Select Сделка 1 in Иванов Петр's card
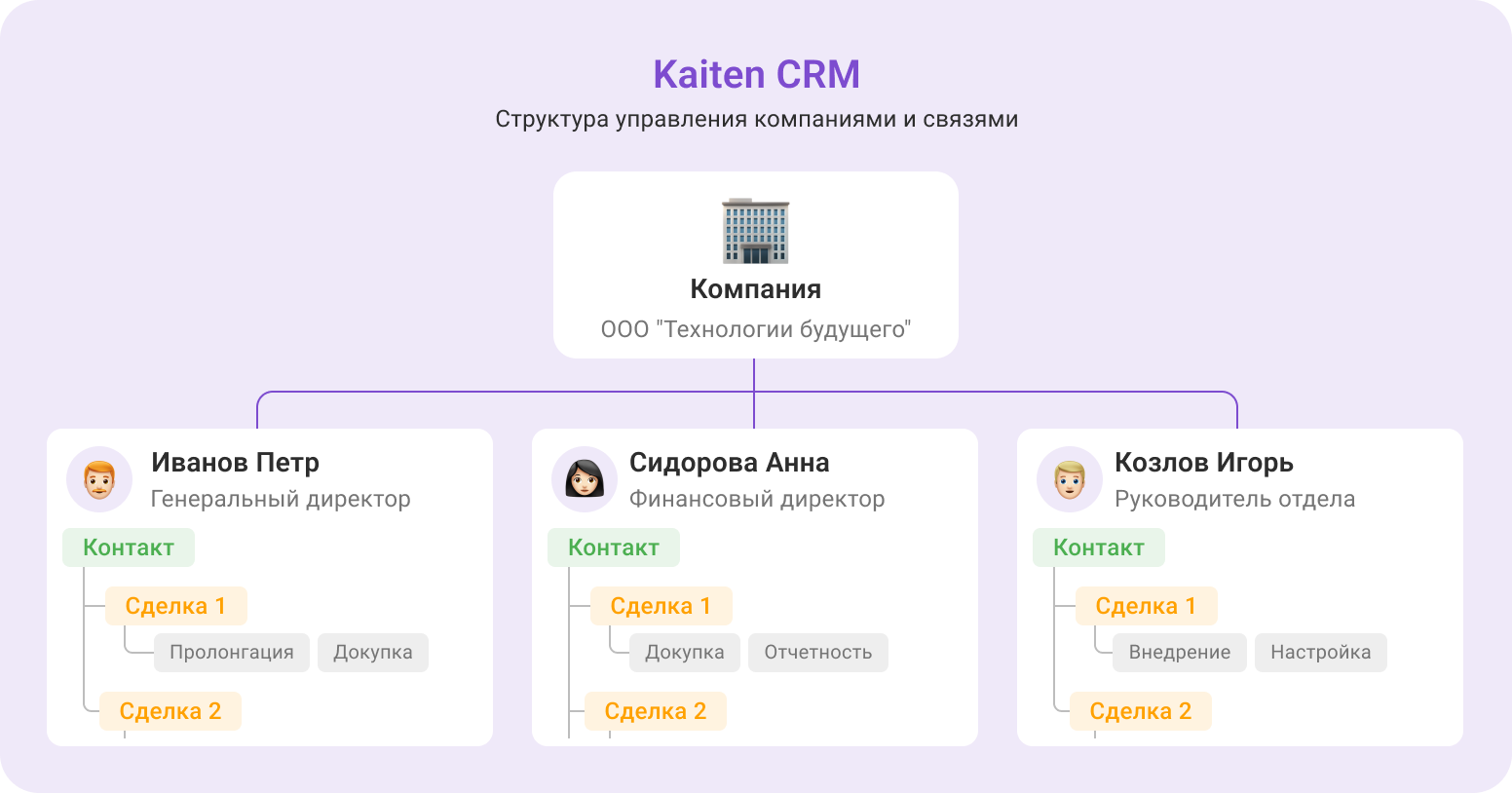Viewport: 1512px width, 793px height. pos(175,605)
